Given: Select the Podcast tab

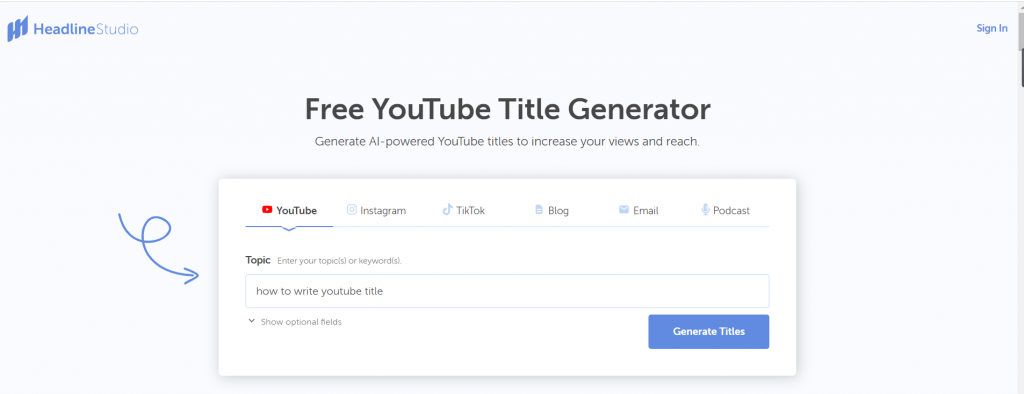Looking at the screenshot, I should point(726,210).
